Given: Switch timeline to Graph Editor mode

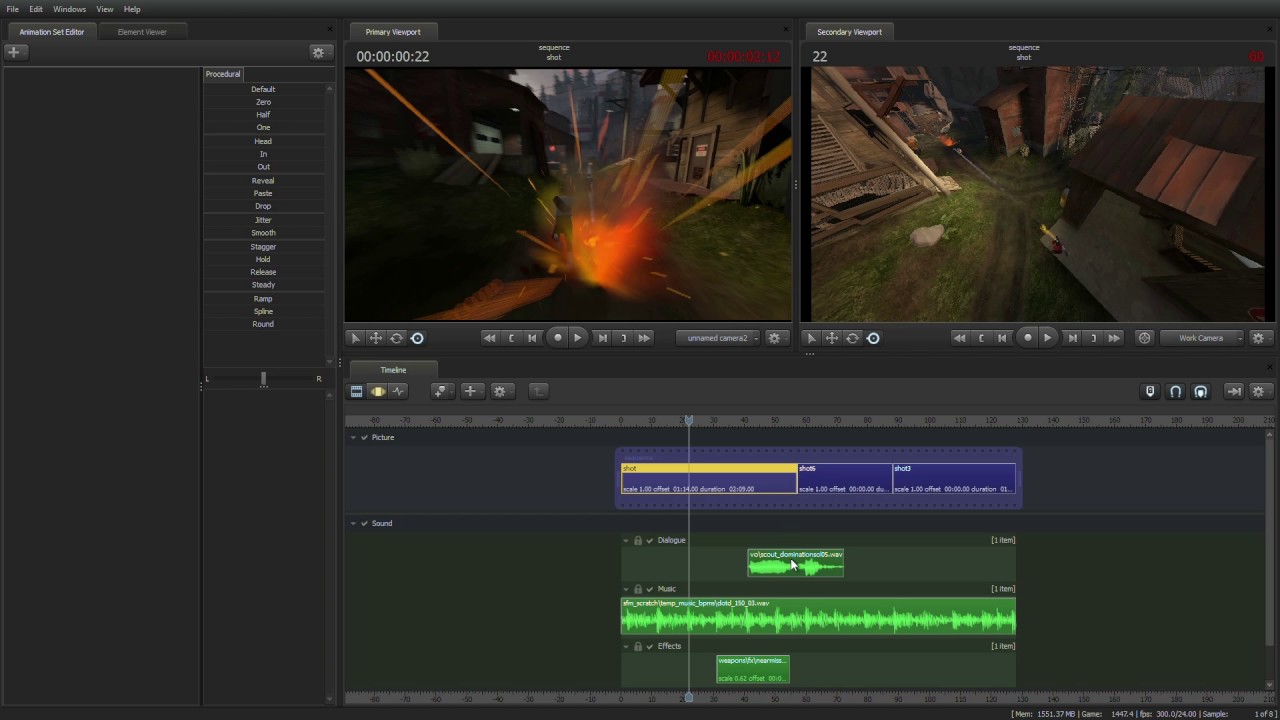Looking at the screenshot, I should (x=399, y=391).
